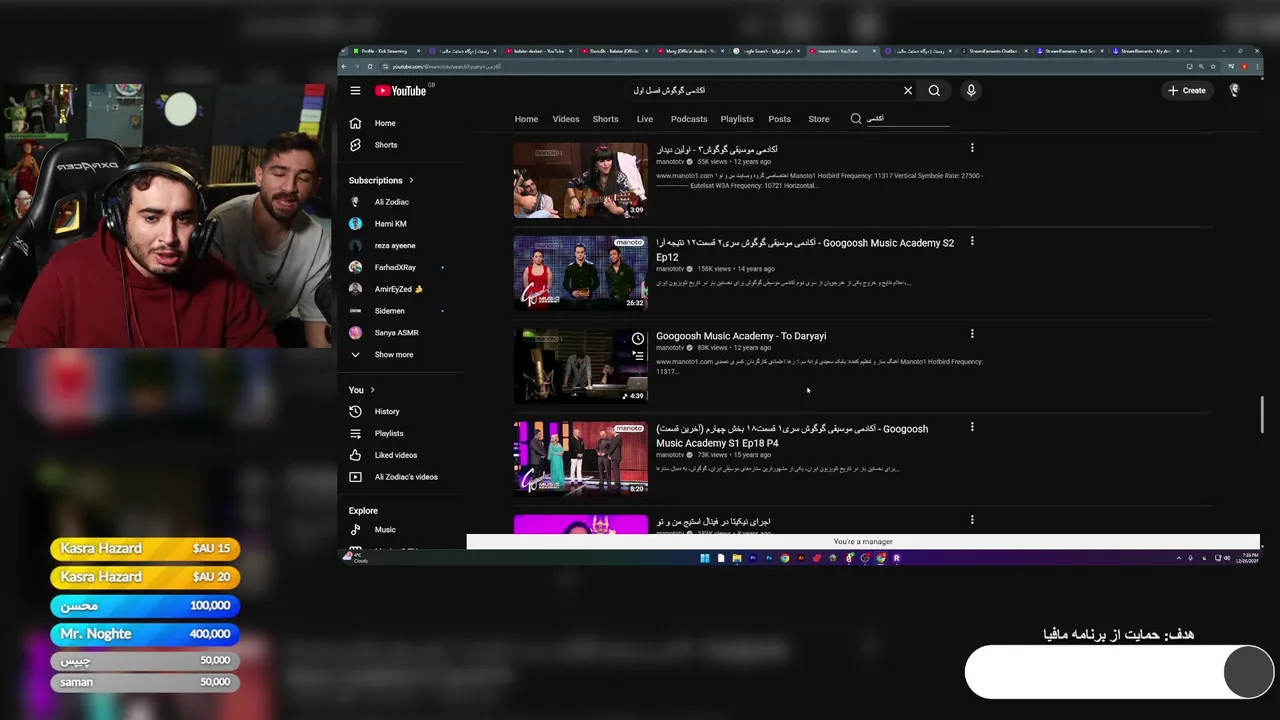1280x720 pixels.
Task: Open the account avatar menu
Action: [x=1234, y=90]
